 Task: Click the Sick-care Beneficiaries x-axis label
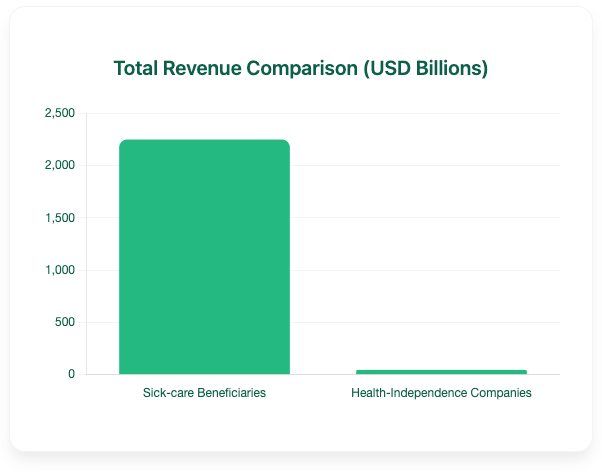tap(204, 393)
